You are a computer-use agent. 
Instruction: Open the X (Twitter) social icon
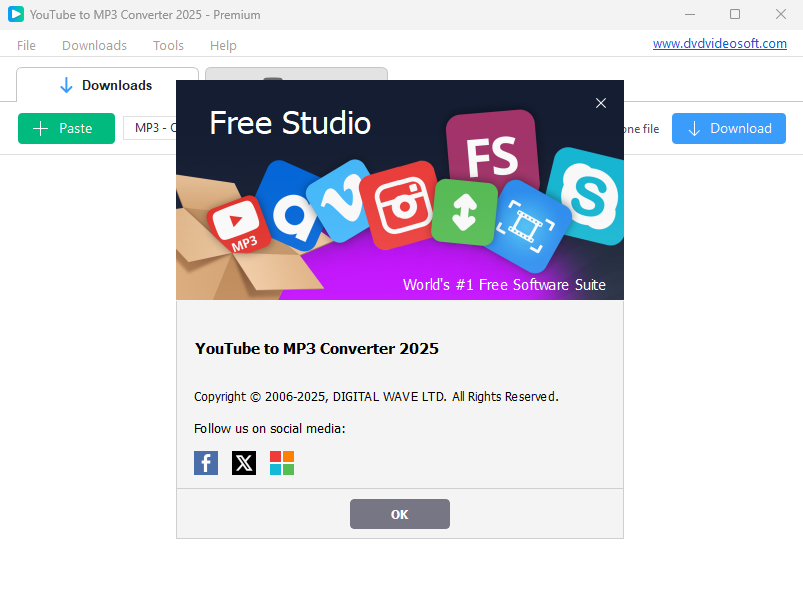[x=244, y=463]
